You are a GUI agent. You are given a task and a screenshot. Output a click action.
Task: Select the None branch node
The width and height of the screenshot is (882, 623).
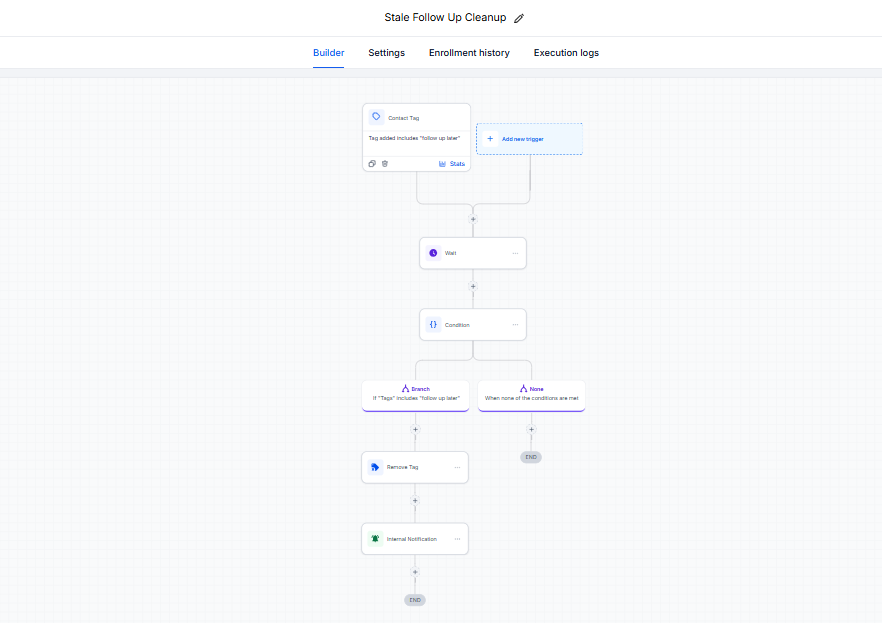click(532, 396)
